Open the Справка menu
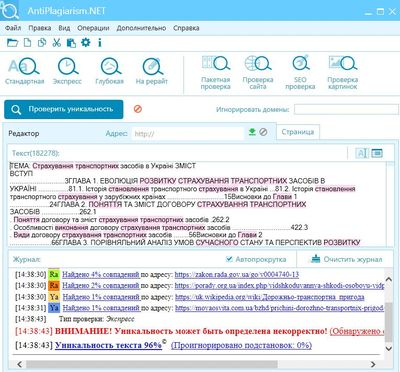The height and width of the screenshot is (372, 400). point(186,28)
